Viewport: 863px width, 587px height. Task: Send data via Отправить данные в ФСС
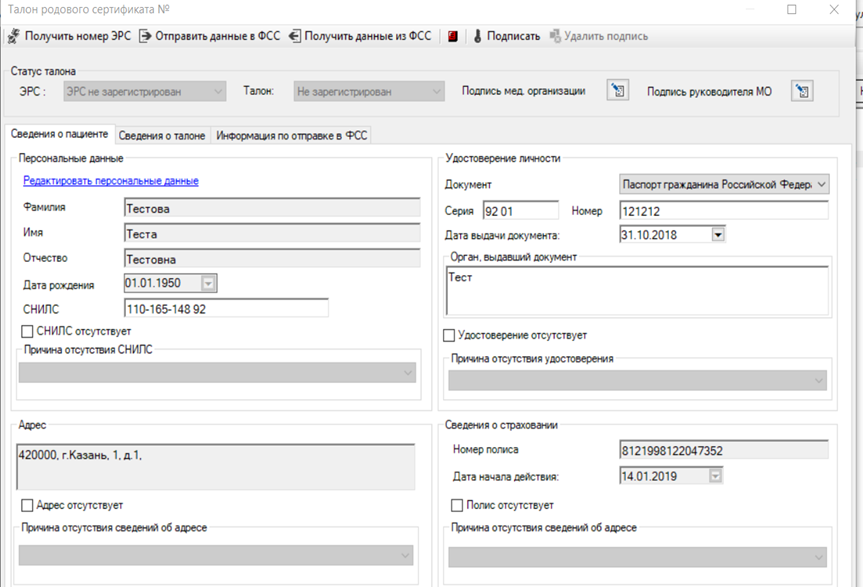click(209, 36)
